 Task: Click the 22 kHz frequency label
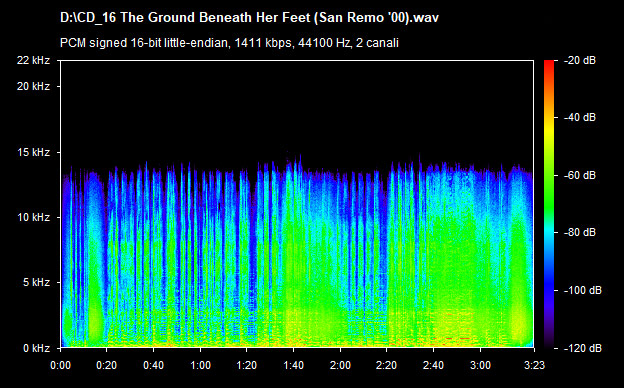click(x=33, y=60)
